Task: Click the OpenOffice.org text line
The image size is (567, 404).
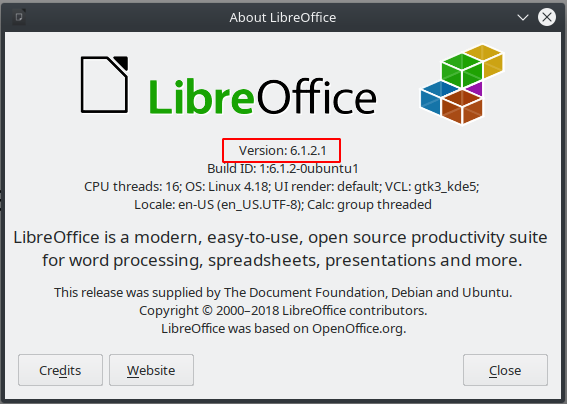Action: coord(284,328)
